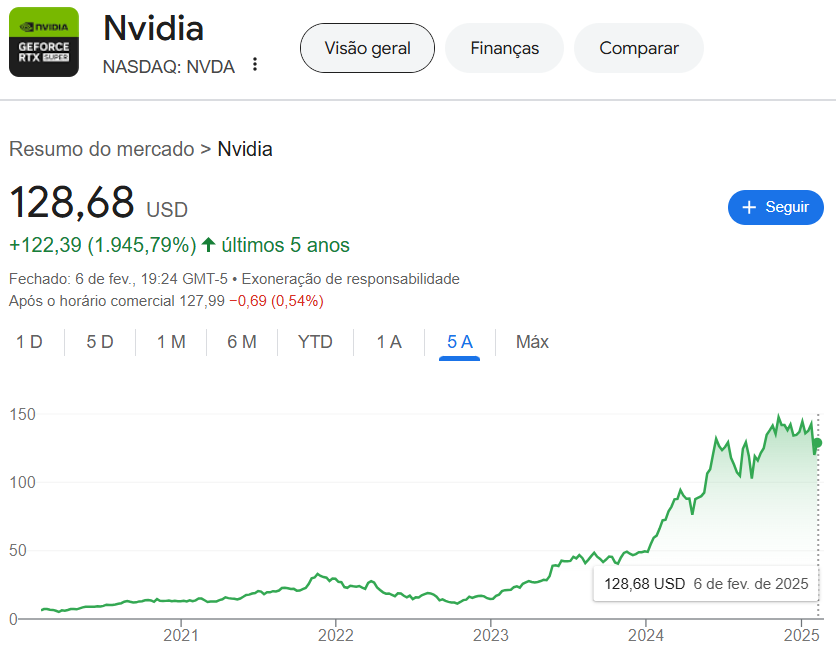The image size is (836, 655).
Task: Switch chart to Máx range
Action: pos(532,342)
